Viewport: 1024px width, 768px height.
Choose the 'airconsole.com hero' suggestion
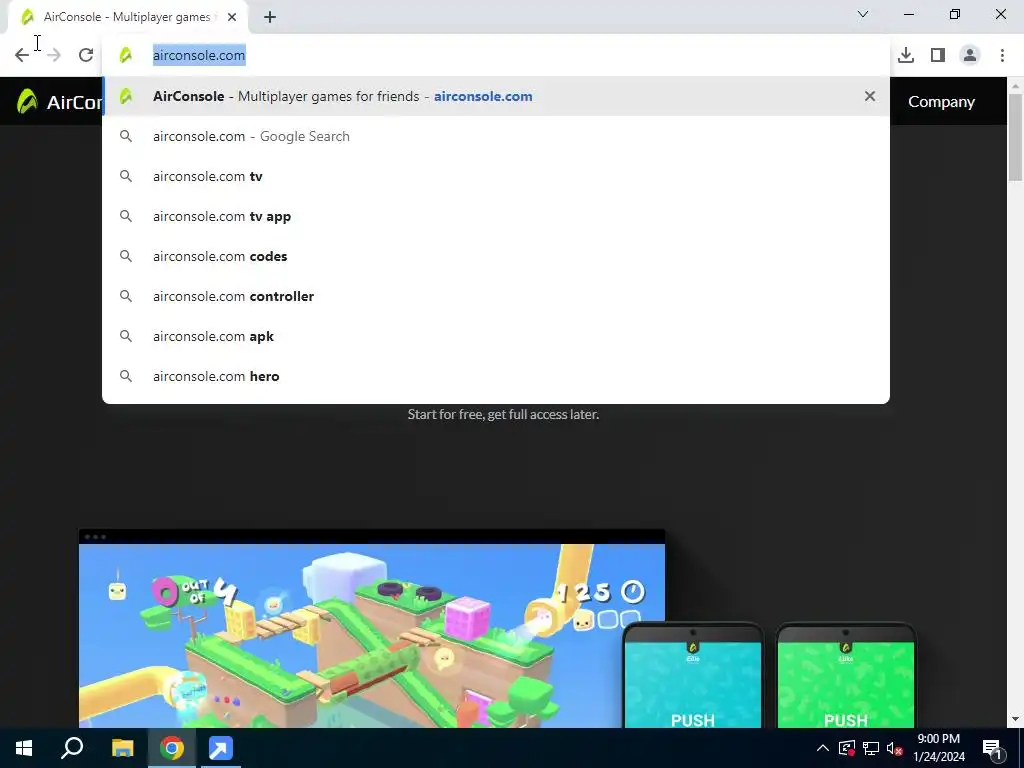pos(496,376)
